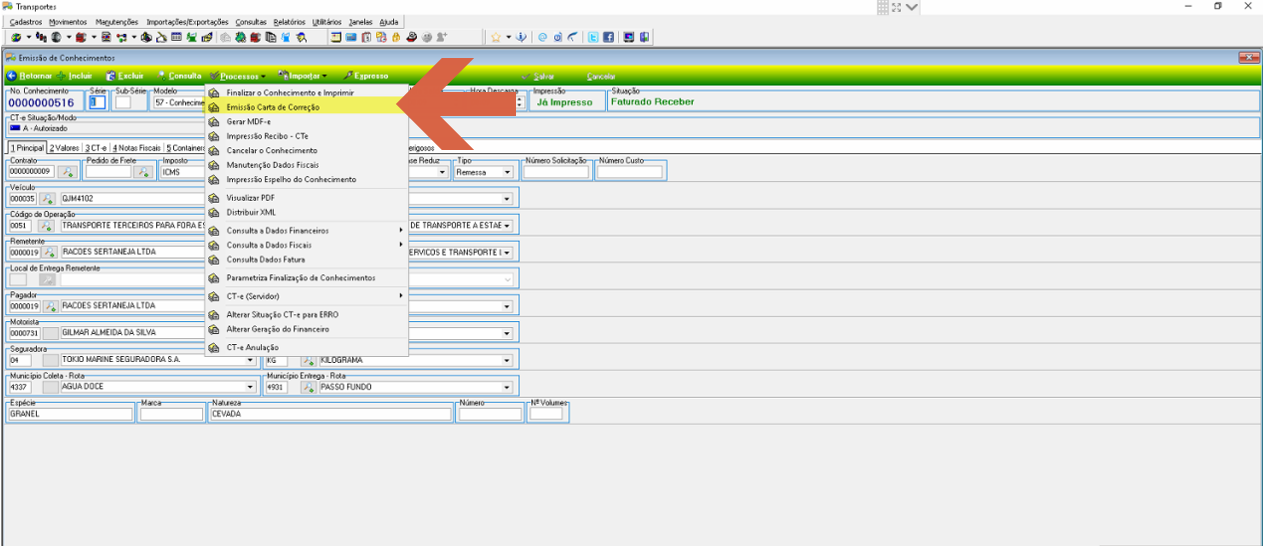
Task: Click the Retornar back arrow button
Action: [x=29, y=76]
